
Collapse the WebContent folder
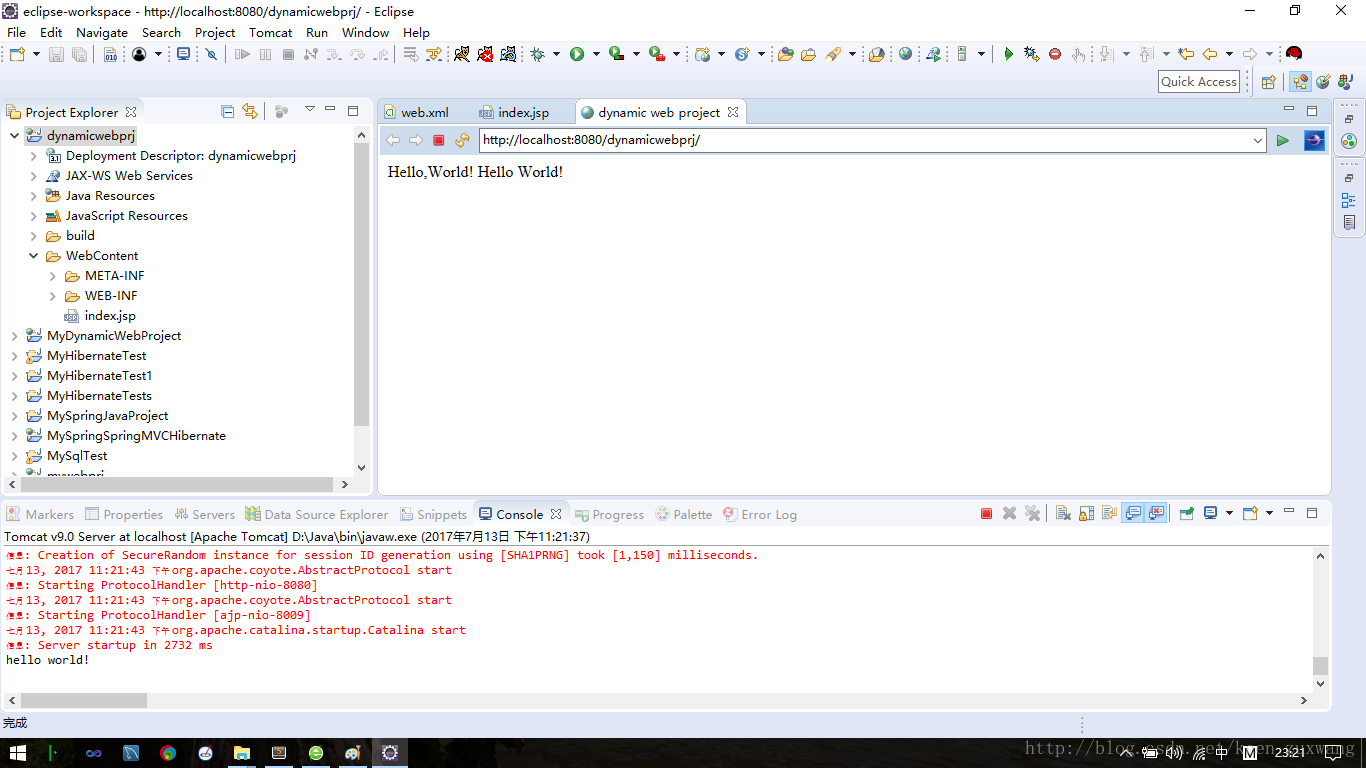[33, 256]
